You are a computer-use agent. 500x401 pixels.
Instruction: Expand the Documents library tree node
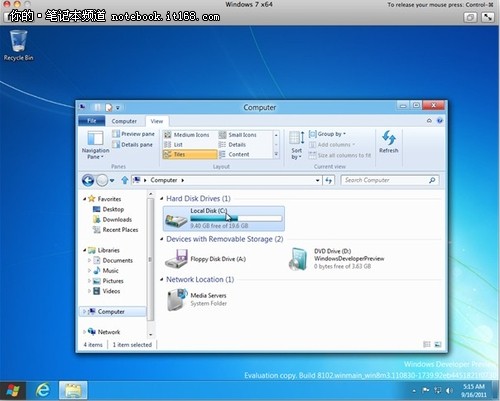point(89,260)
